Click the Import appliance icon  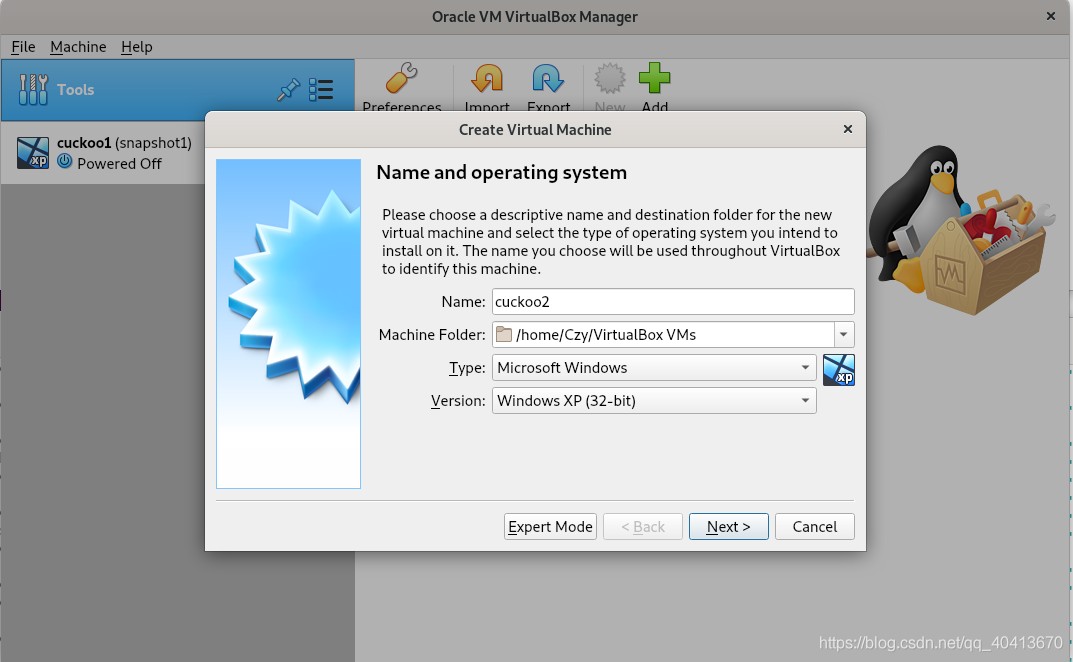tap(487, 80)
